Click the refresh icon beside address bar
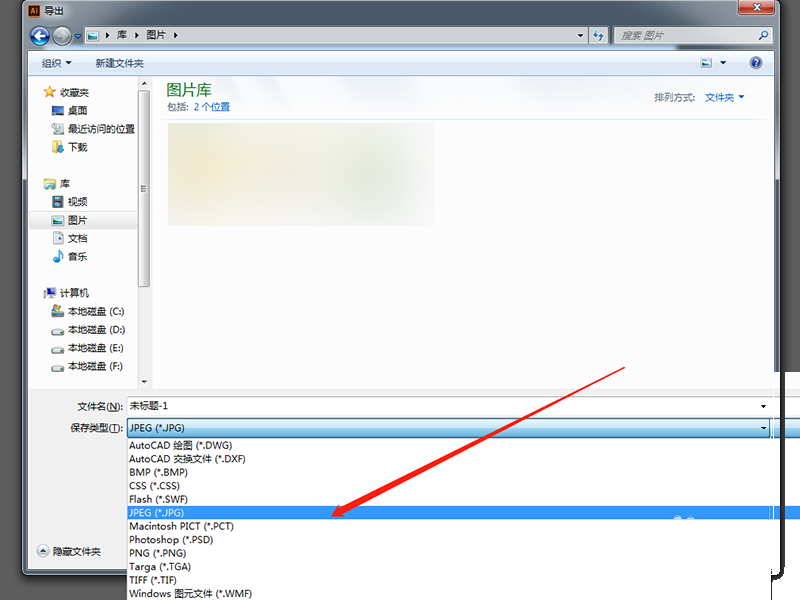This screenshot has width=800, height=600. click(598, 35)
